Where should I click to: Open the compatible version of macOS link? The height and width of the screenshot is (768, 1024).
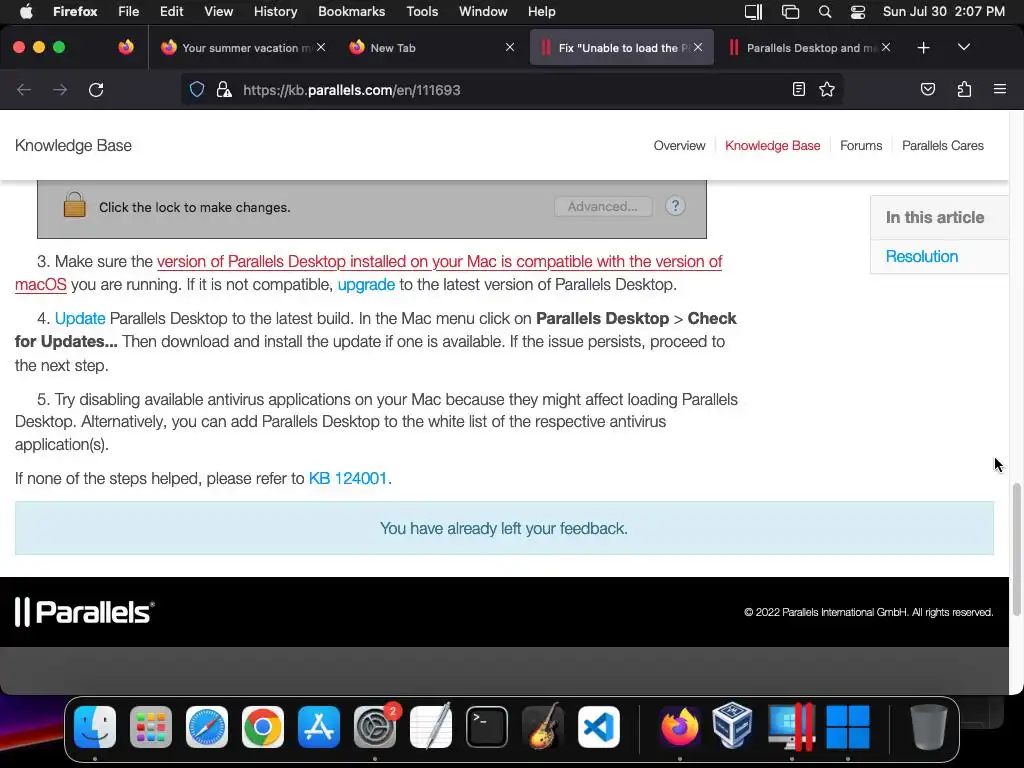pos(439,262)
